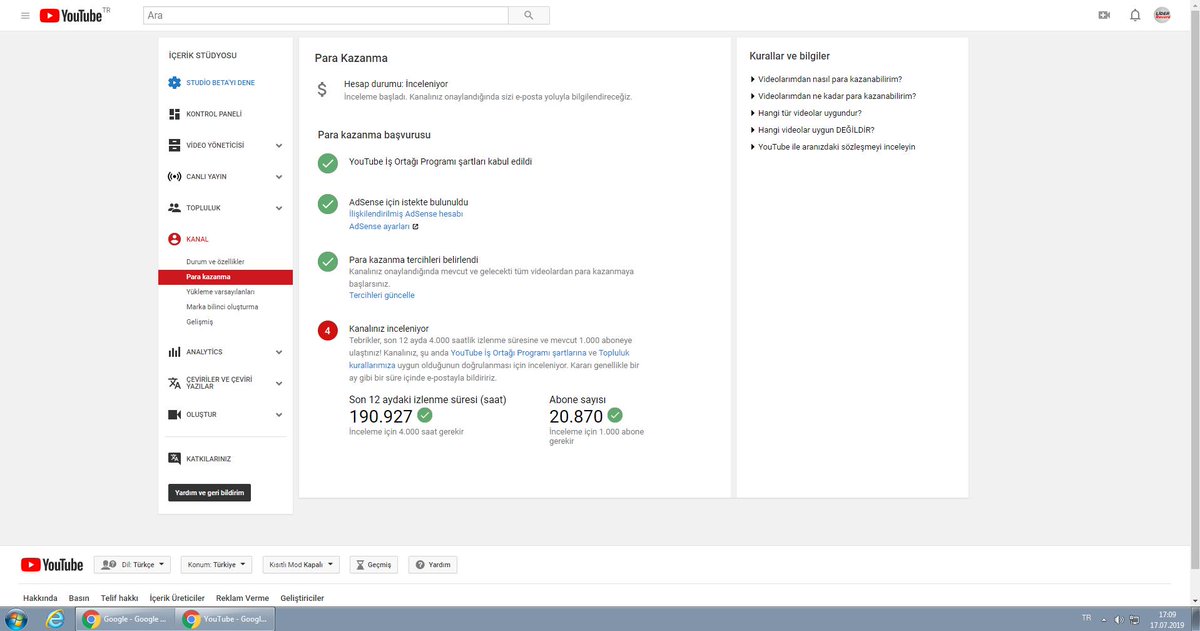The height and width of the screenshot is (631, 1200).
Task: Click the taskbar volume speaker icon
Action: (1119, 619)
